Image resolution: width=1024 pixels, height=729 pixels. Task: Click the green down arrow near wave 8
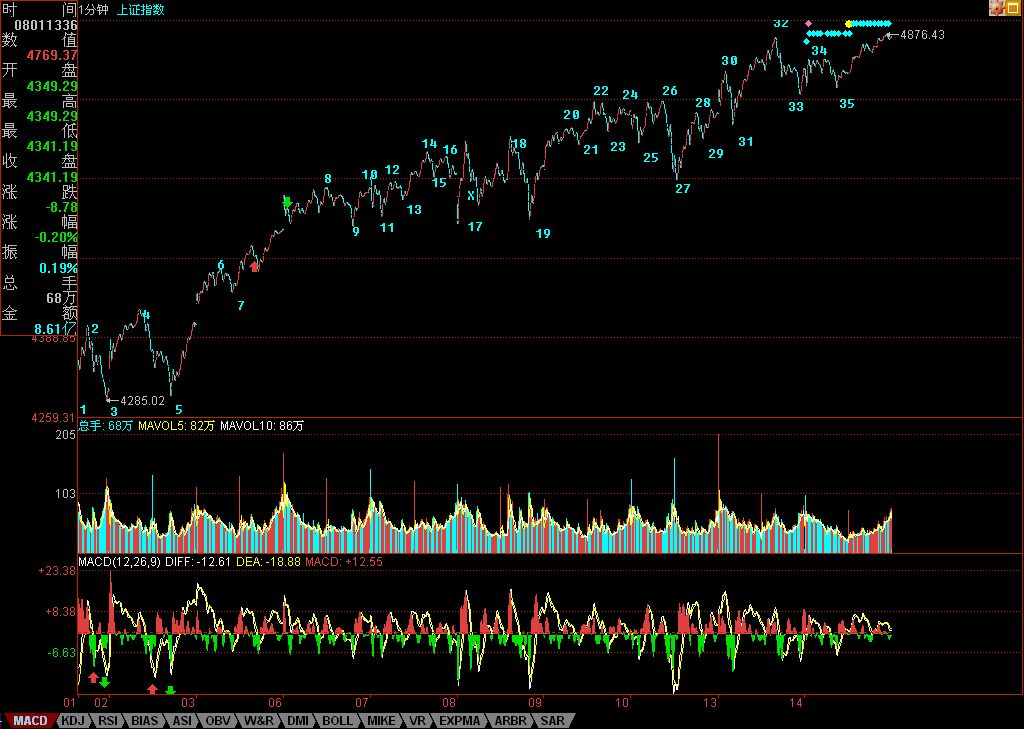coord(287,203)
